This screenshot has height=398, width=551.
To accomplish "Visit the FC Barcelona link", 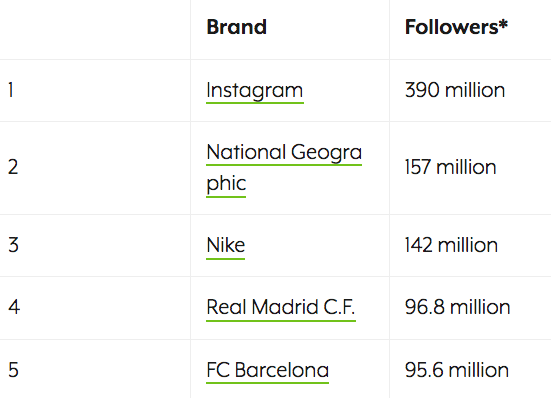I will pyautogui.click(x=267, y=371).
